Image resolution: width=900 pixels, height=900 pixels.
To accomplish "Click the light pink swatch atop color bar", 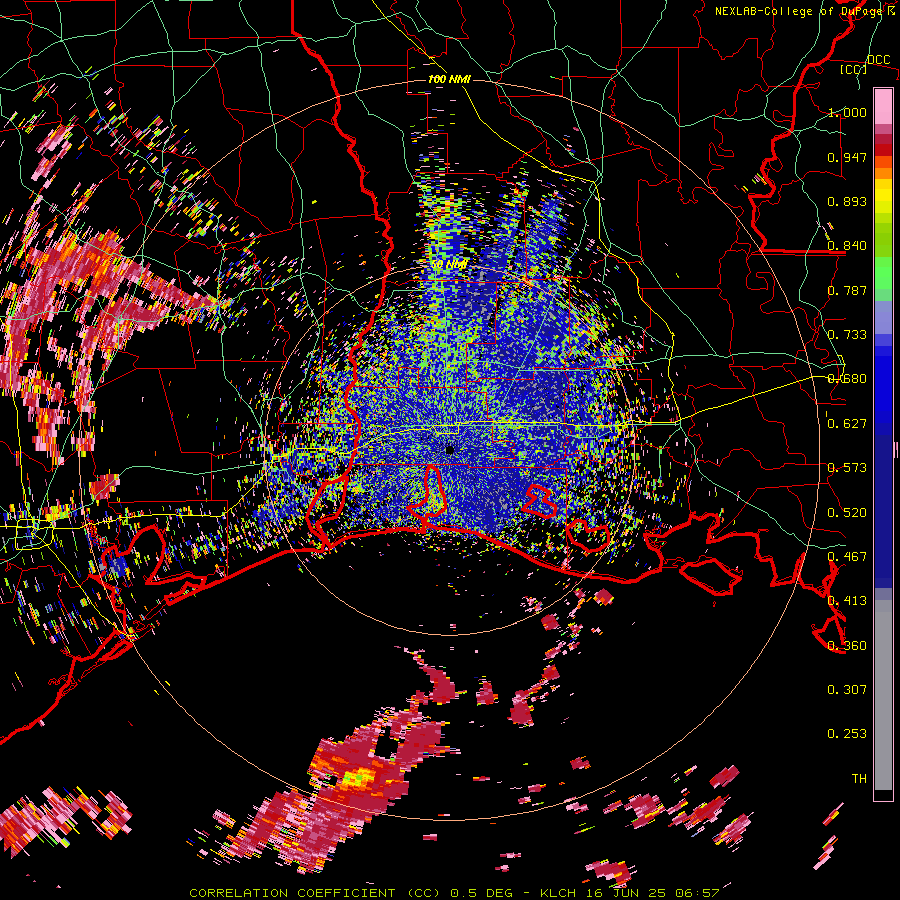I will tap(883, 106).
